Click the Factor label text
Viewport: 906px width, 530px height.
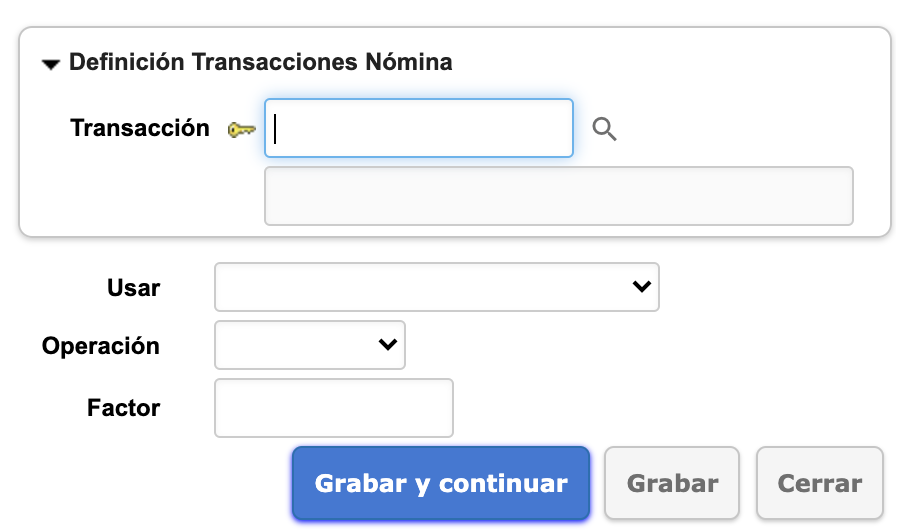[123, 408]
